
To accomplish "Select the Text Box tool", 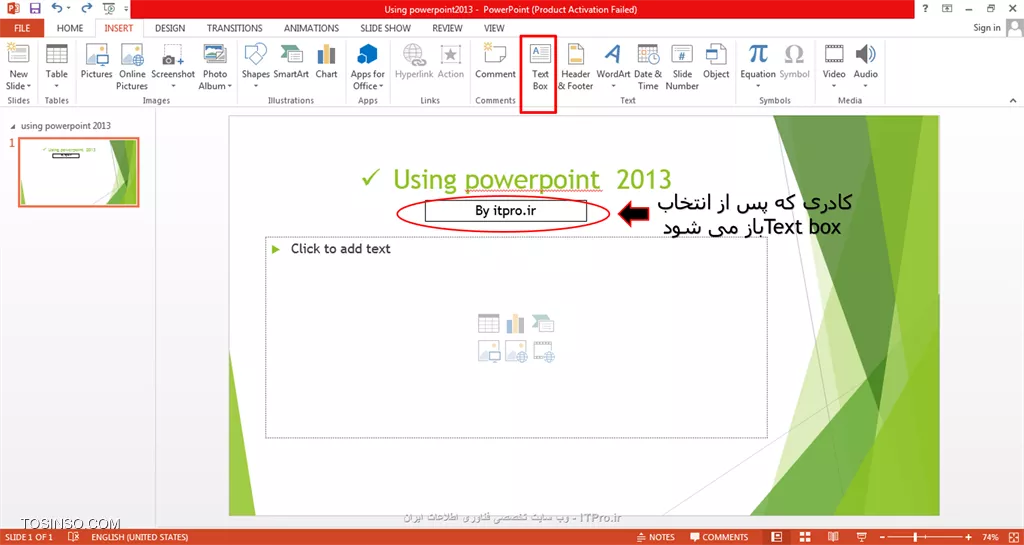I will [539, 67].
